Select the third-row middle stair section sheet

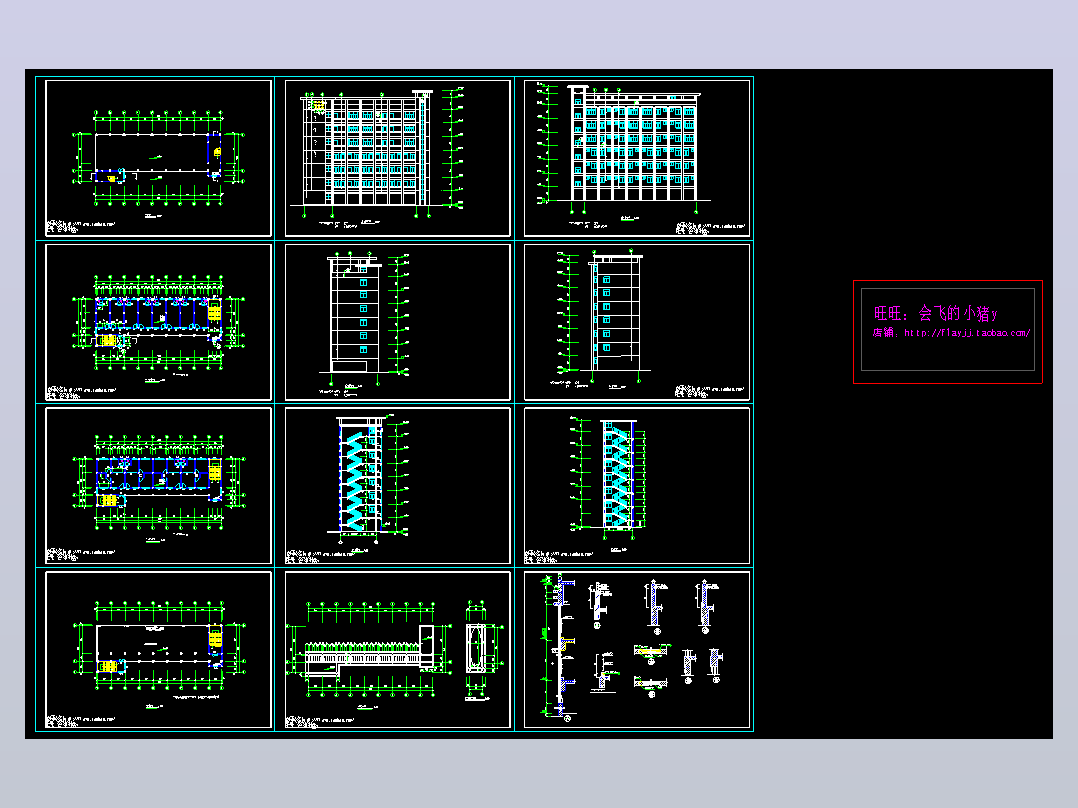pyautogui.click(x=398, y=485)
